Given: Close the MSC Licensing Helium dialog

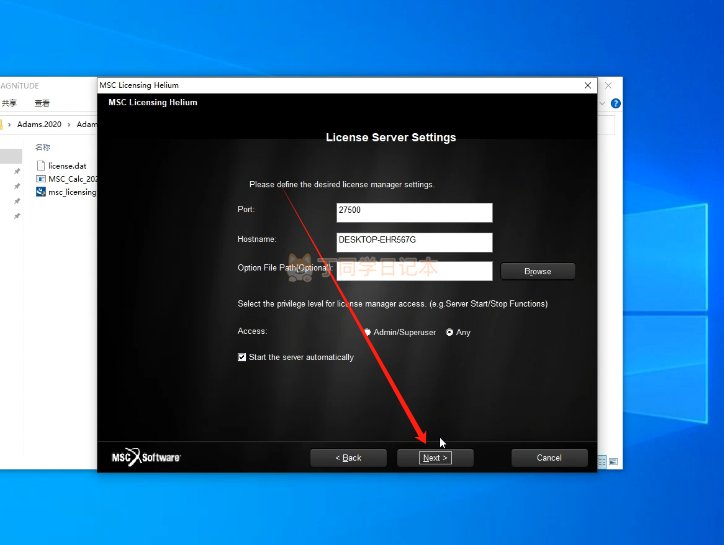Looking at the screenshot, I should coord(588,85).
